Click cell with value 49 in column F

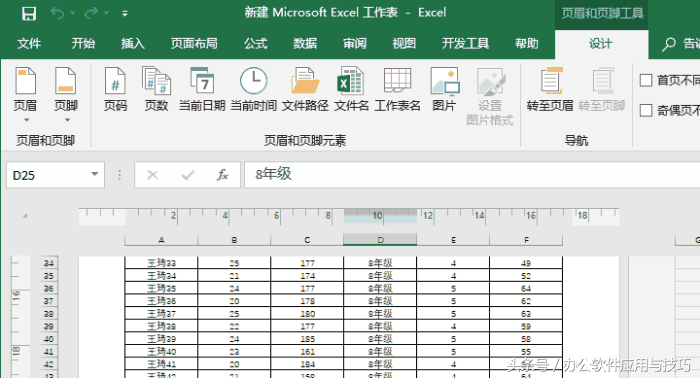point(526,263)
